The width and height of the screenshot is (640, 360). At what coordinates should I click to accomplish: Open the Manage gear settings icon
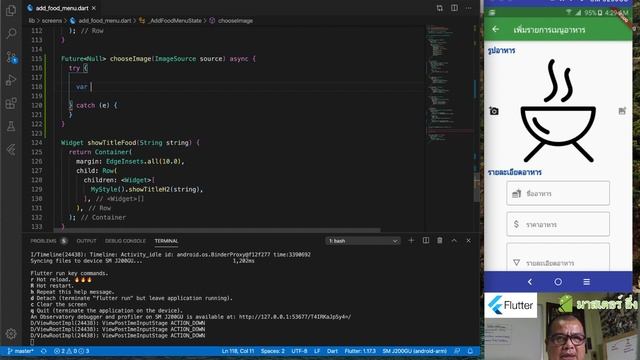pyautogui.click(x=11, y=334)
